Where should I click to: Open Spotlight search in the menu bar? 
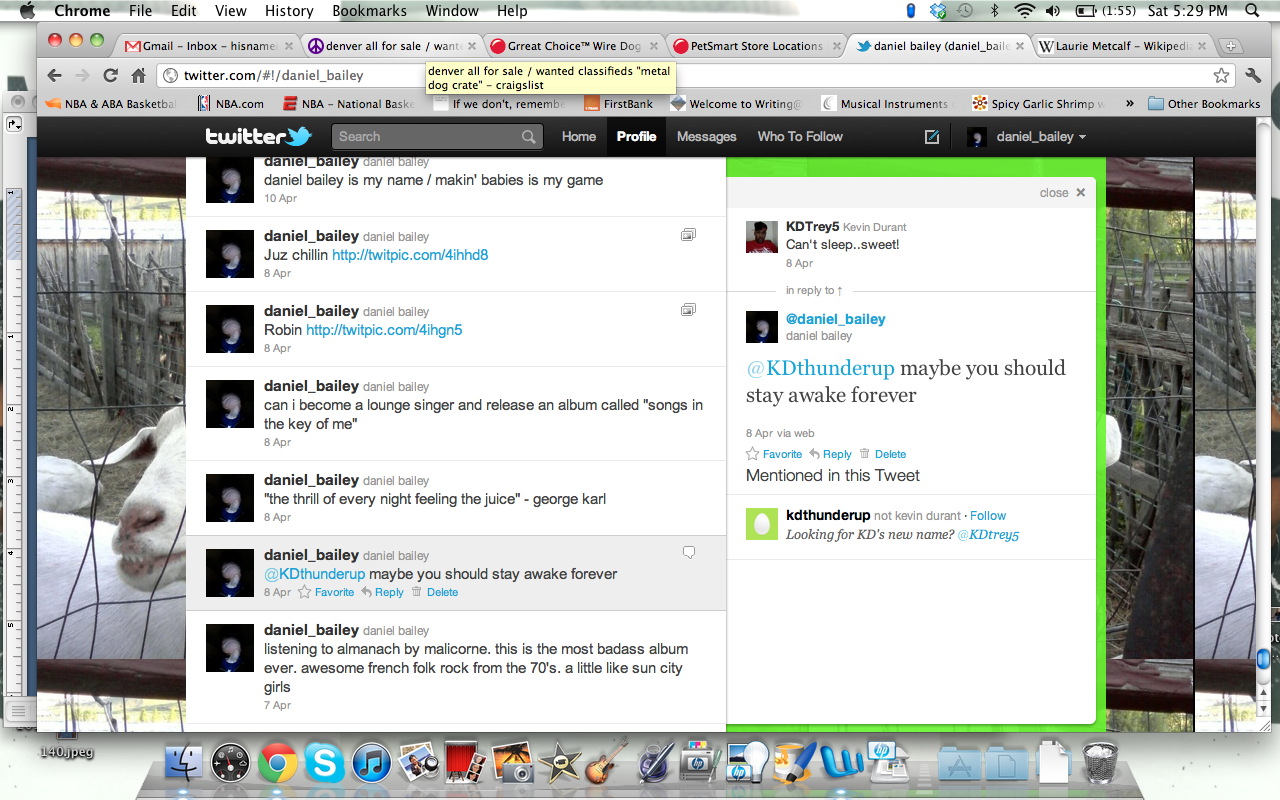tap(1254, 11)
